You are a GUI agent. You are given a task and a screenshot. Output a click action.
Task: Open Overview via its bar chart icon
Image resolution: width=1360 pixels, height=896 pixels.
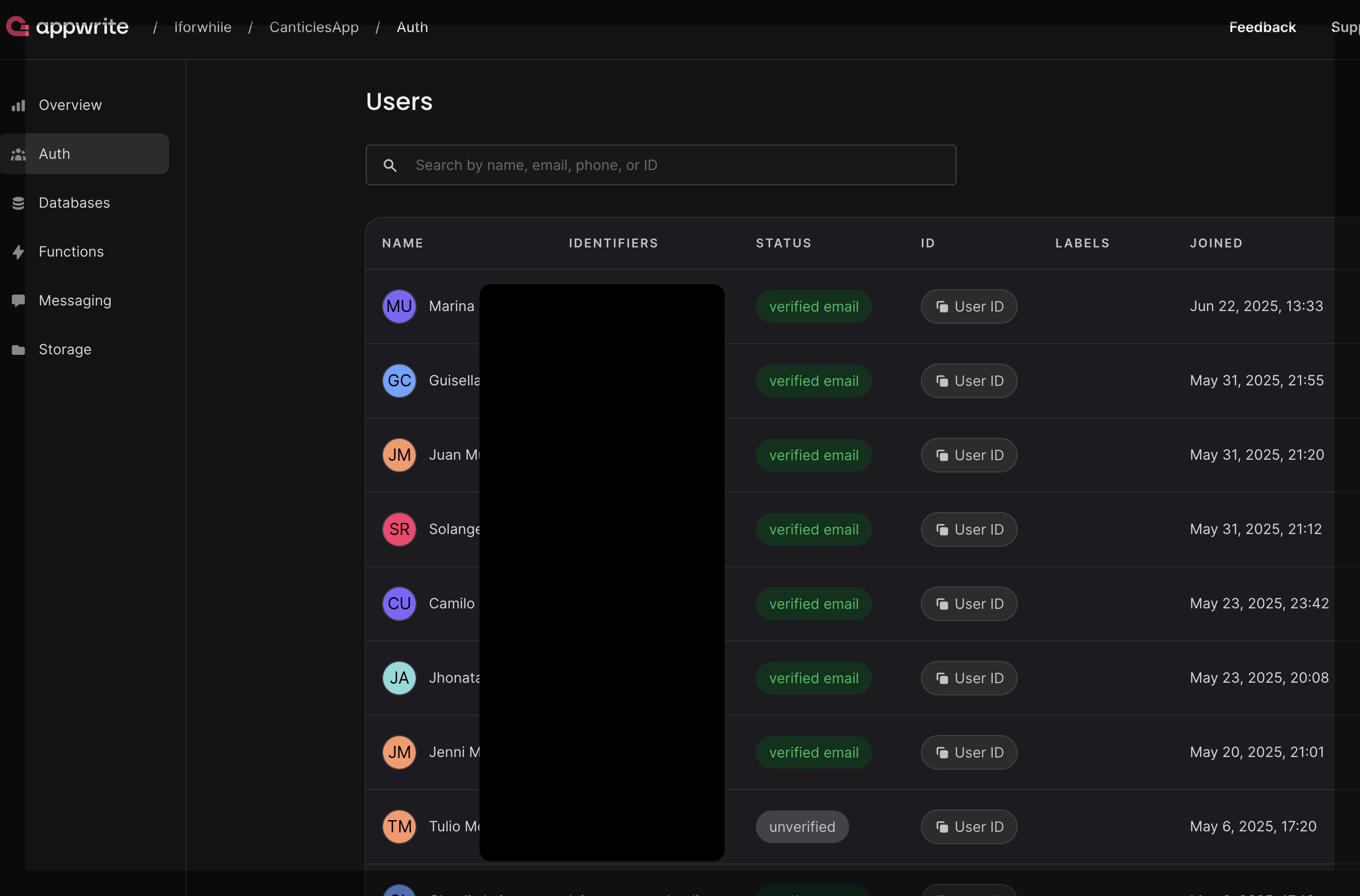pos(18,106)
